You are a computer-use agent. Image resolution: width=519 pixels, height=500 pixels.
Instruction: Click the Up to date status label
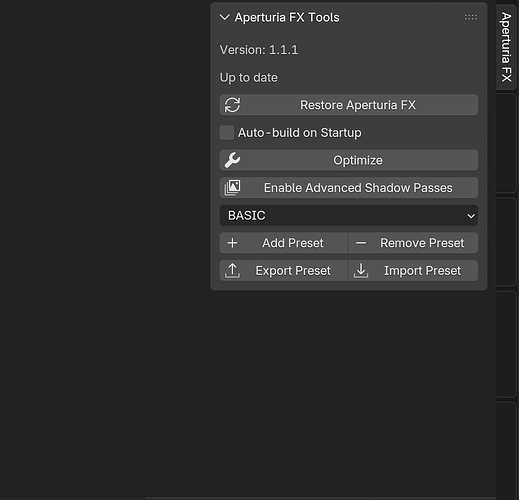click(248, 78)
